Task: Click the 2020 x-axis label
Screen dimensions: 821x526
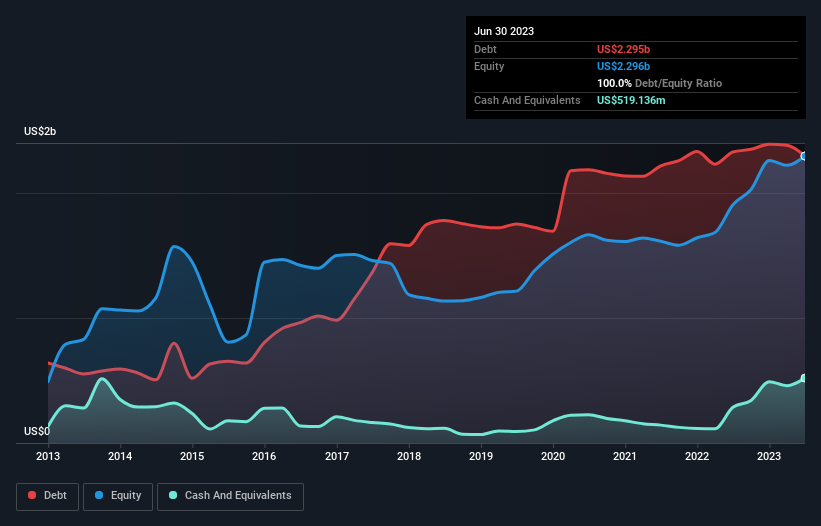Action: click(x=553, y=456)
